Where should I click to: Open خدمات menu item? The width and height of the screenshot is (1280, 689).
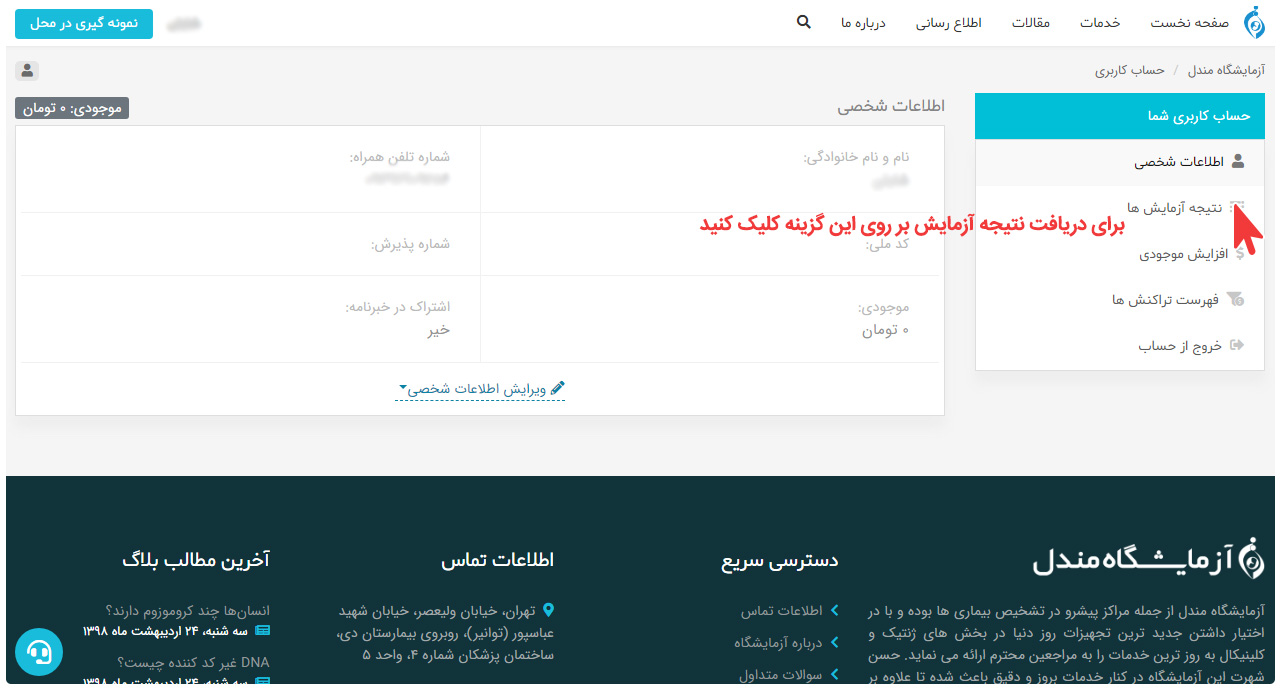pyautogui.click(x=1100, y=23)
